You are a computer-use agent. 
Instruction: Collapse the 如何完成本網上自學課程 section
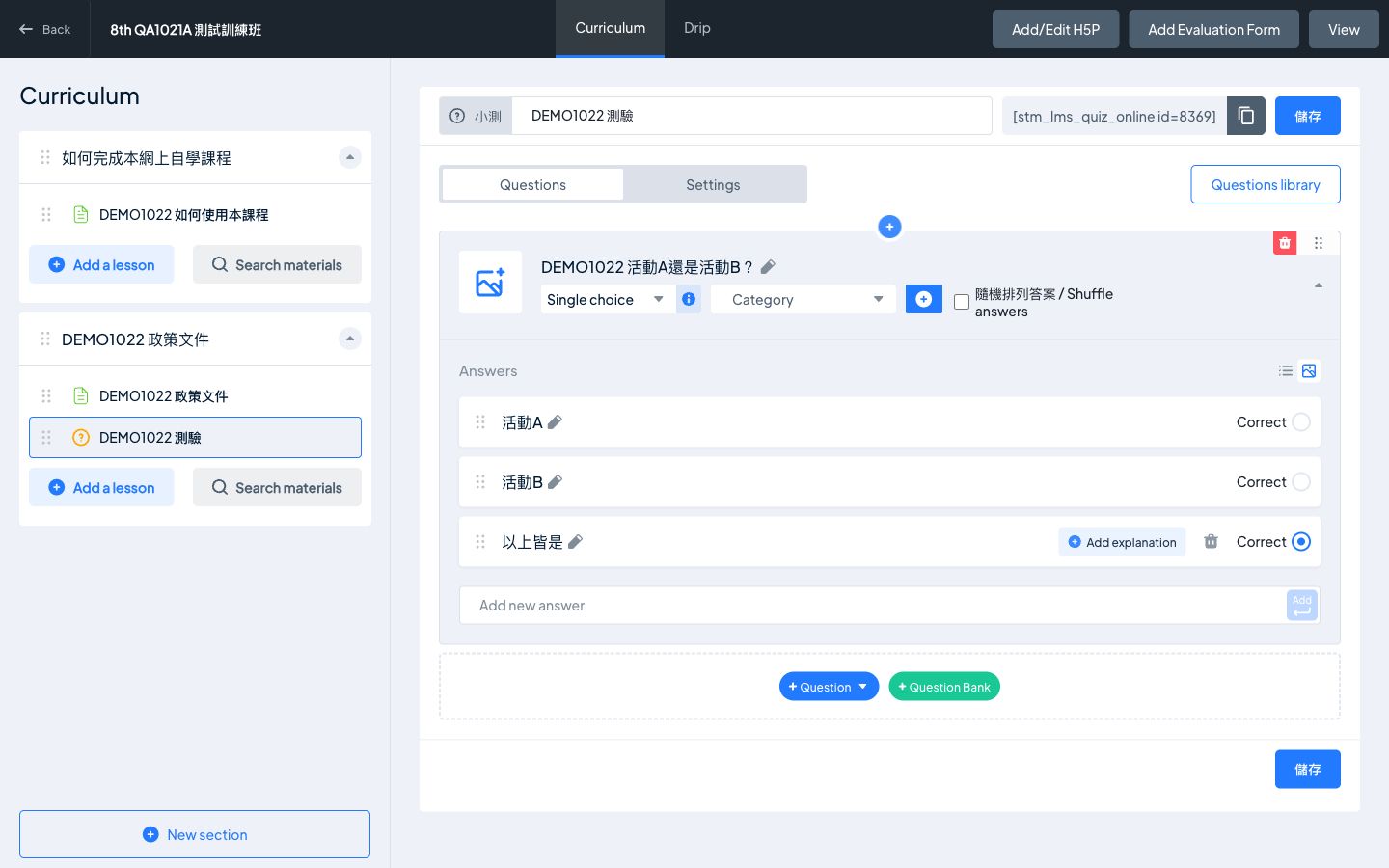[350, 157]
